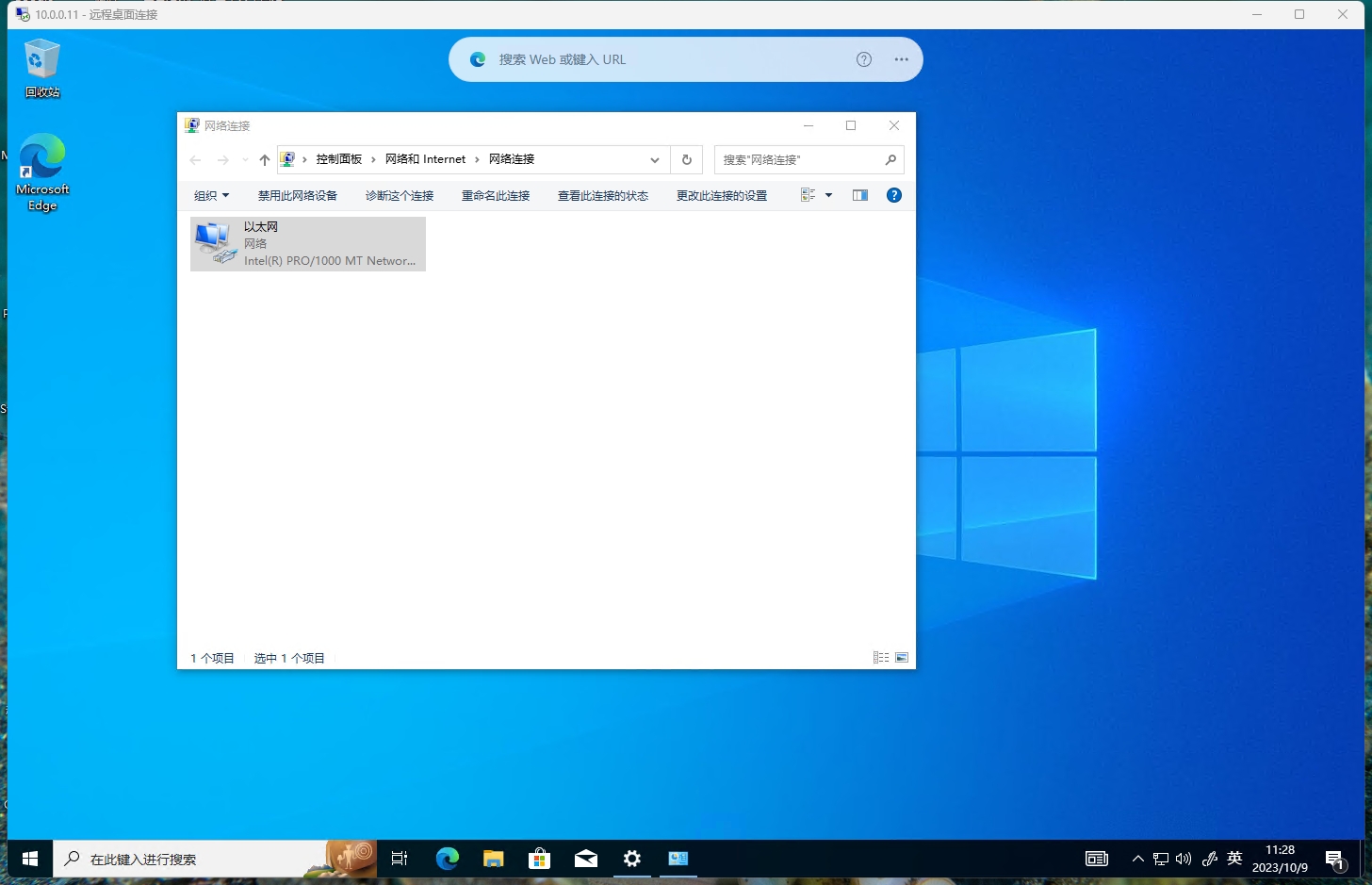Switch to details view using status bar icon
Viewport: 1372px width, 885px height.
click(x=880, y=657)
